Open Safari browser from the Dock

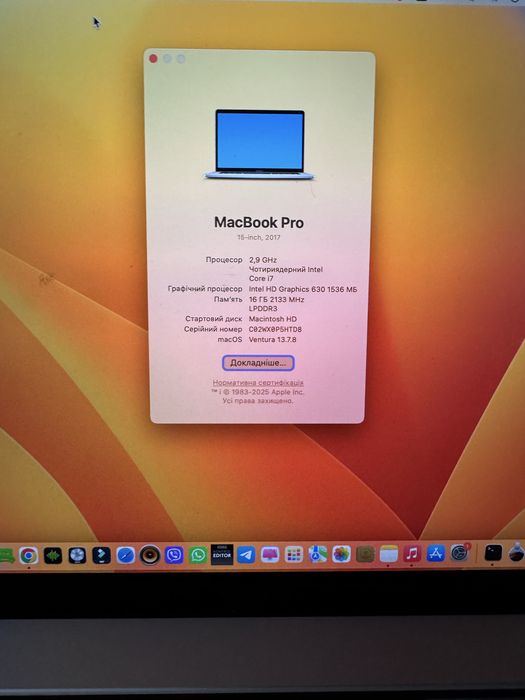pyautogui.click(x=125, y=555)
